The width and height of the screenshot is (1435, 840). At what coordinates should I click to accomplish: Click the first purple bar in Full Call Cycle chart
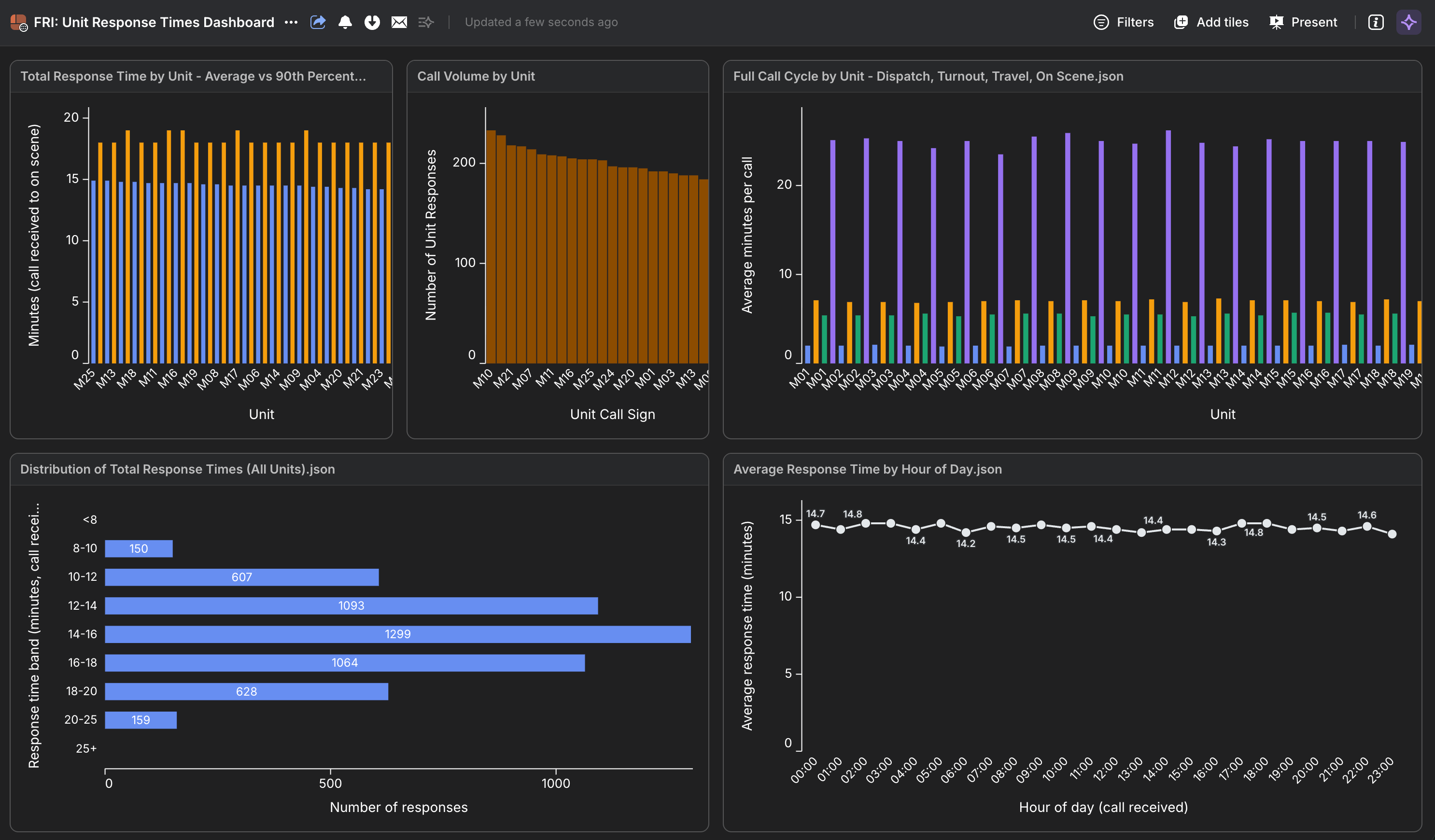point(832,252)
